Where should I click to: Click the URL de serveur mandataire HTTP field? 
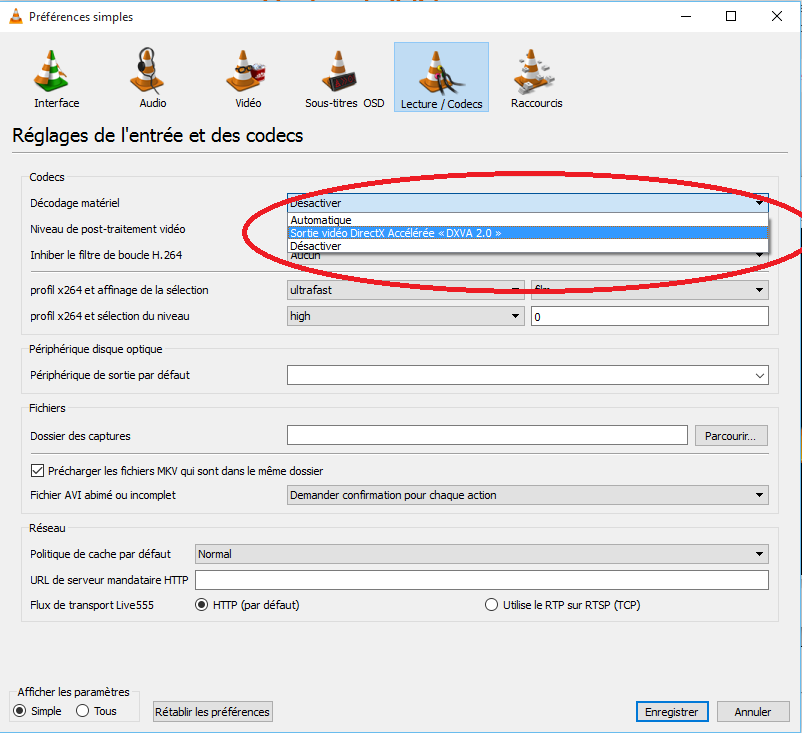(481, 580)
